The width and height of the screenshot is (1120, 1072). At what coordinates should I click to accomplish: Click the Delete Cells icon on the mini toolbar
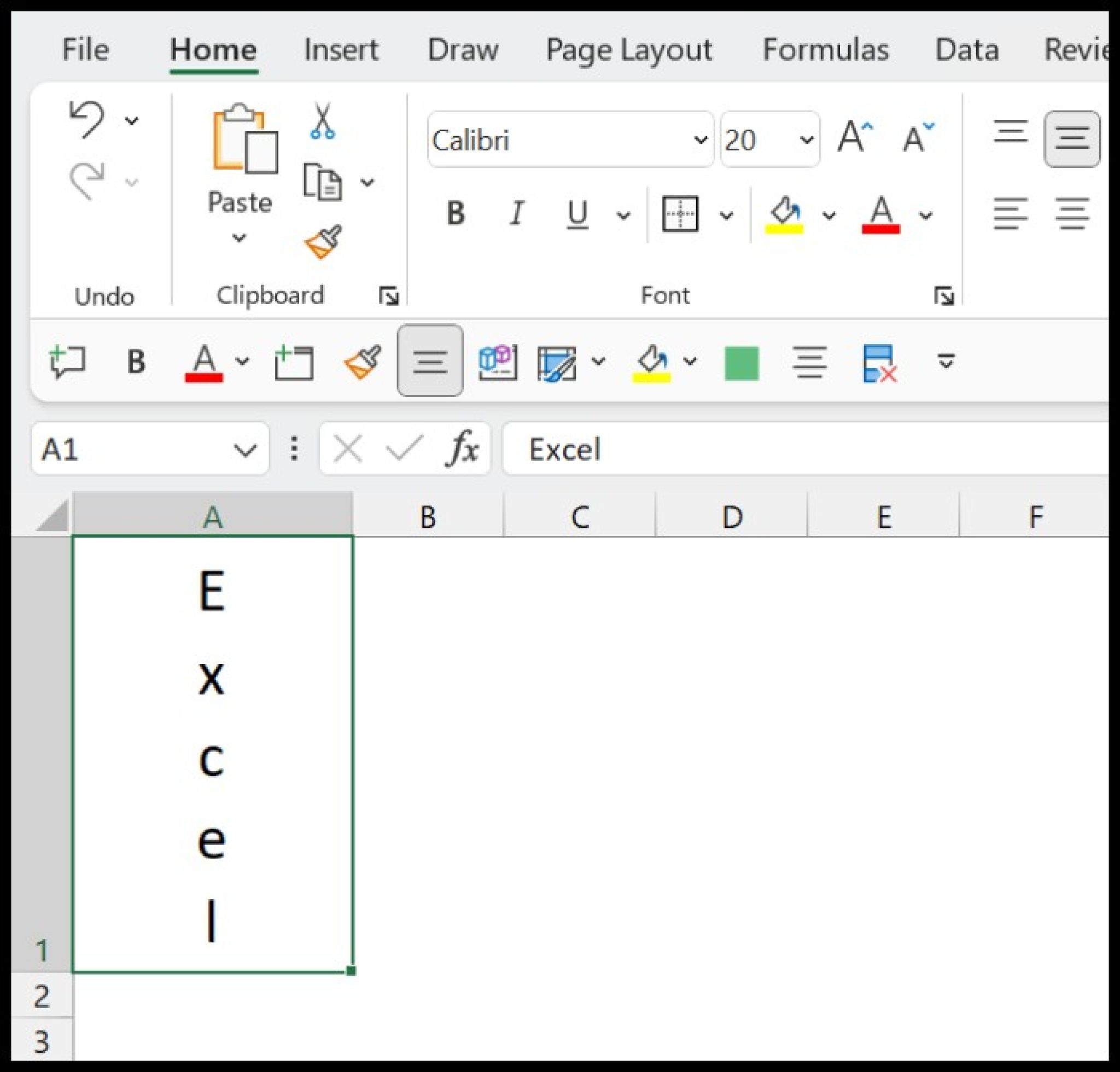(x=878, y=362)
